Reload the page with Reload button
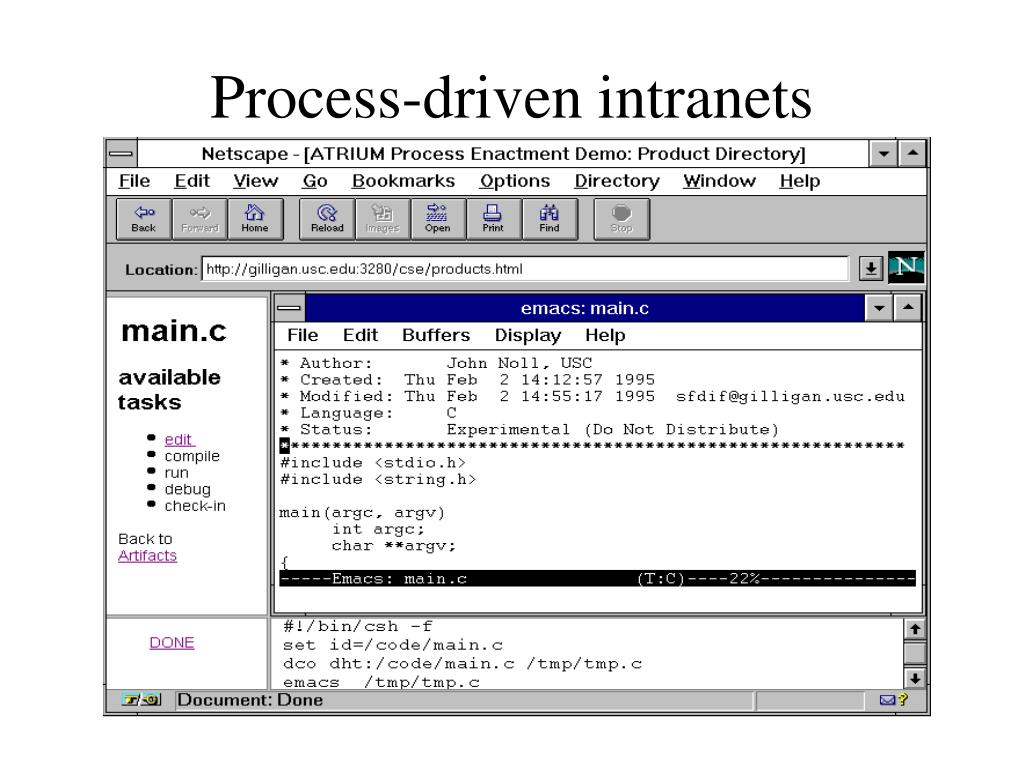 click(327, 219)
